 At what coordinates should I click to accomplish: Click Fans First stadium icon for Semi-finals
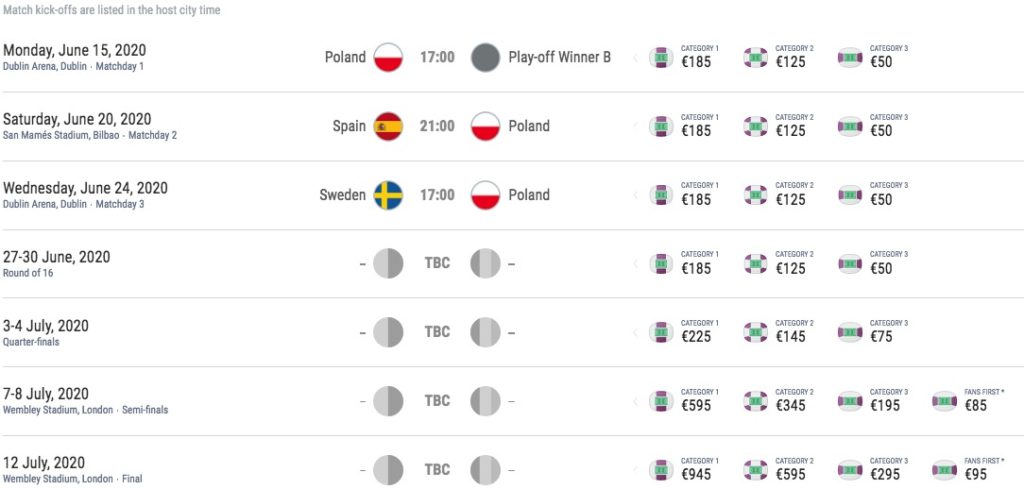[944, 401]
